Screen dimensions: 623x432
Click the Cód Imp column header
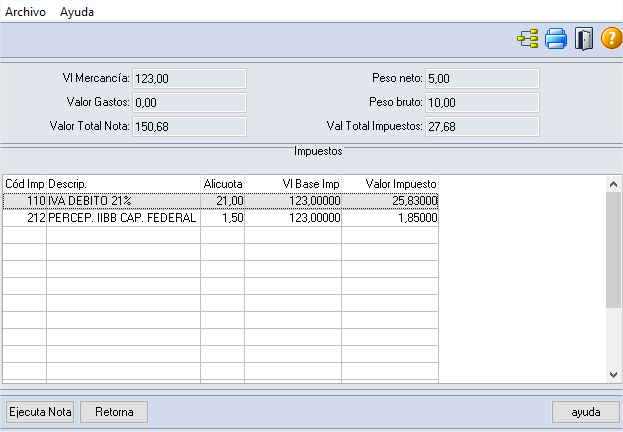pos(25,184)
